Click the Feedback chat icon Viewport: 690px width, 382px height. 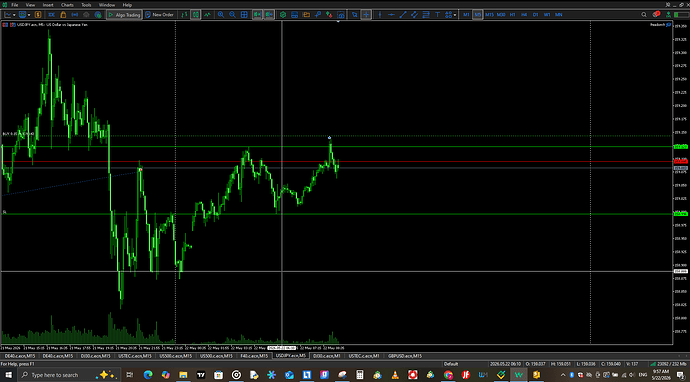pos(668,25)
